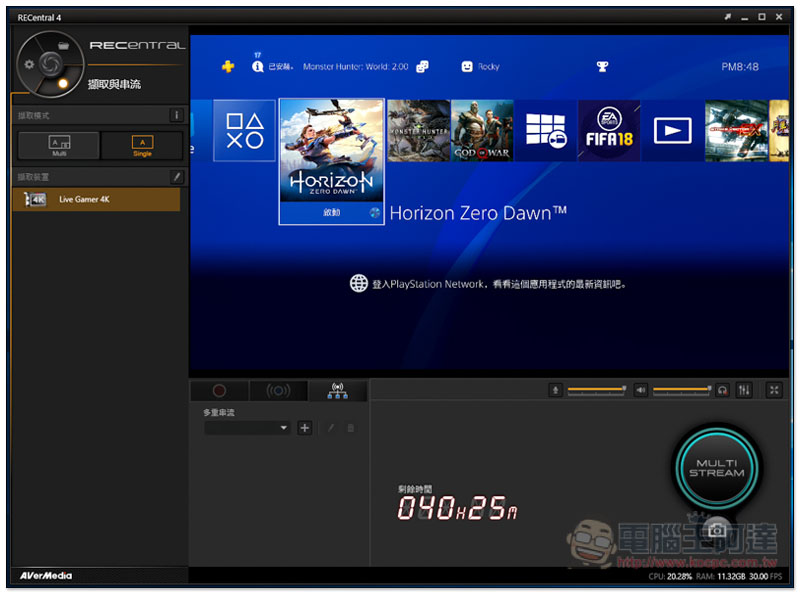Viewport: 800px width, 595px height.
Task: Open PS4 notifications info icon
Action: point(258,66)
